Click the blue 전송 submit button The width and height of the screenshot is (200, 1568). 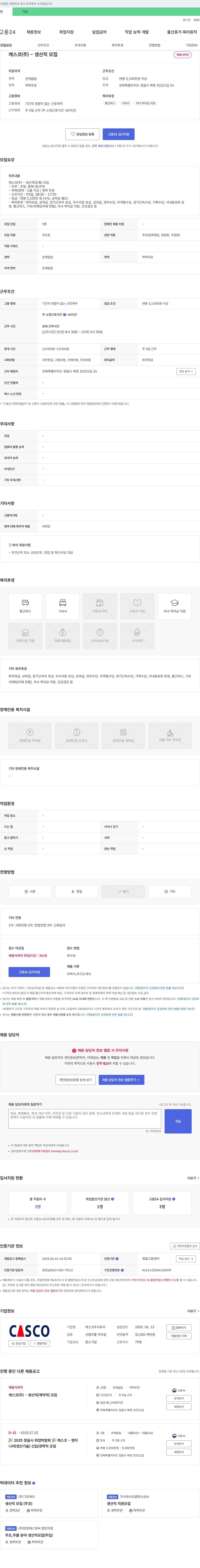tap(178, 1121)
